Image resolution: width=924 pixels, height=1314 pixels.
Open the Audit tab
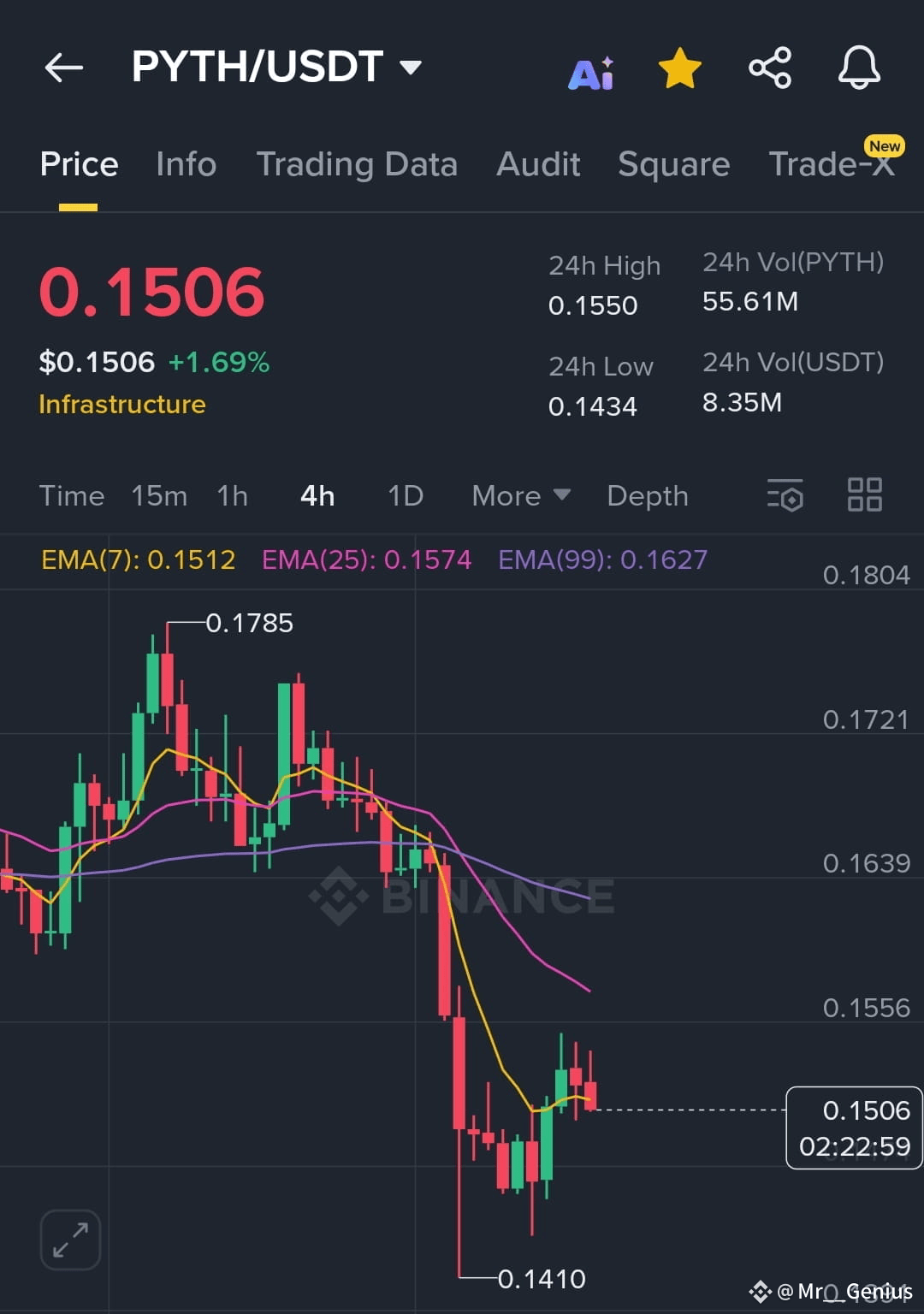click(x=538, y=164)
